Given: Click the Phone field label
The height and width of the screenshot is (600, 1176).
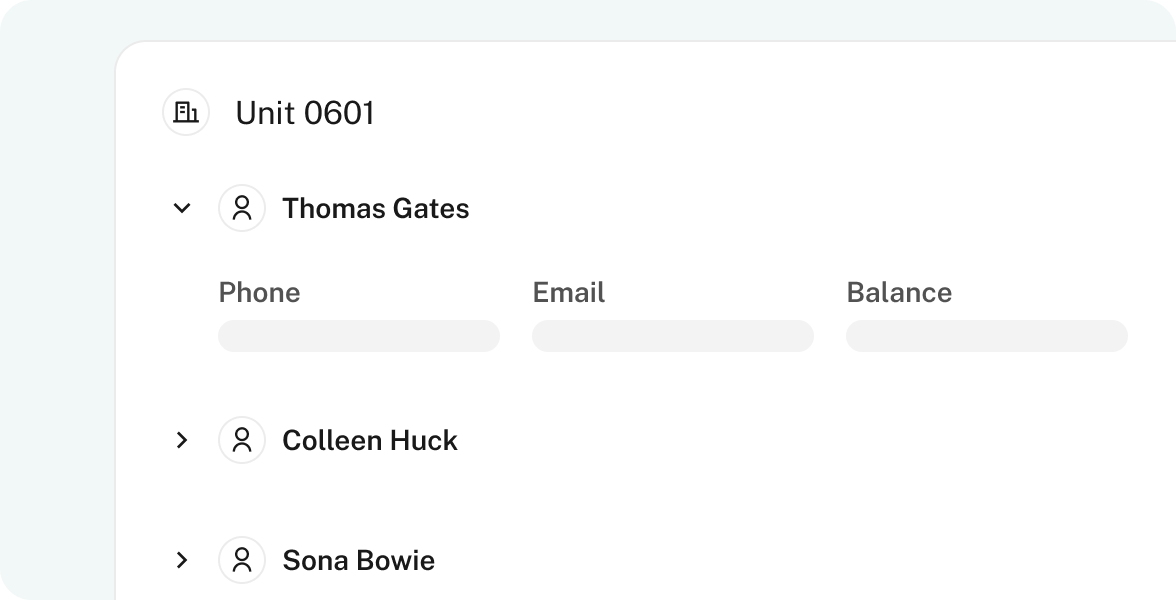Looking at the screenshot, I should 259,292.
